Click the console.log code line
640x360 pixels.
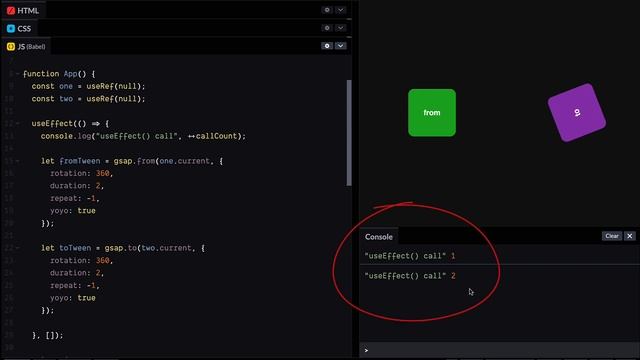[x=143, y=136]
